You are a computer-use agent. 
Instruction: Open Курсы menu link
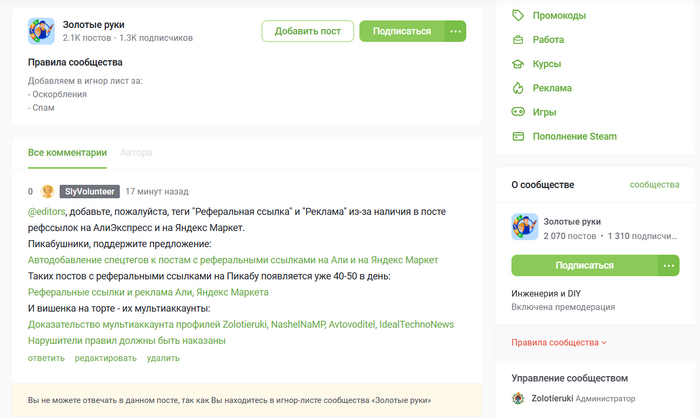click(x=547, y=64)
